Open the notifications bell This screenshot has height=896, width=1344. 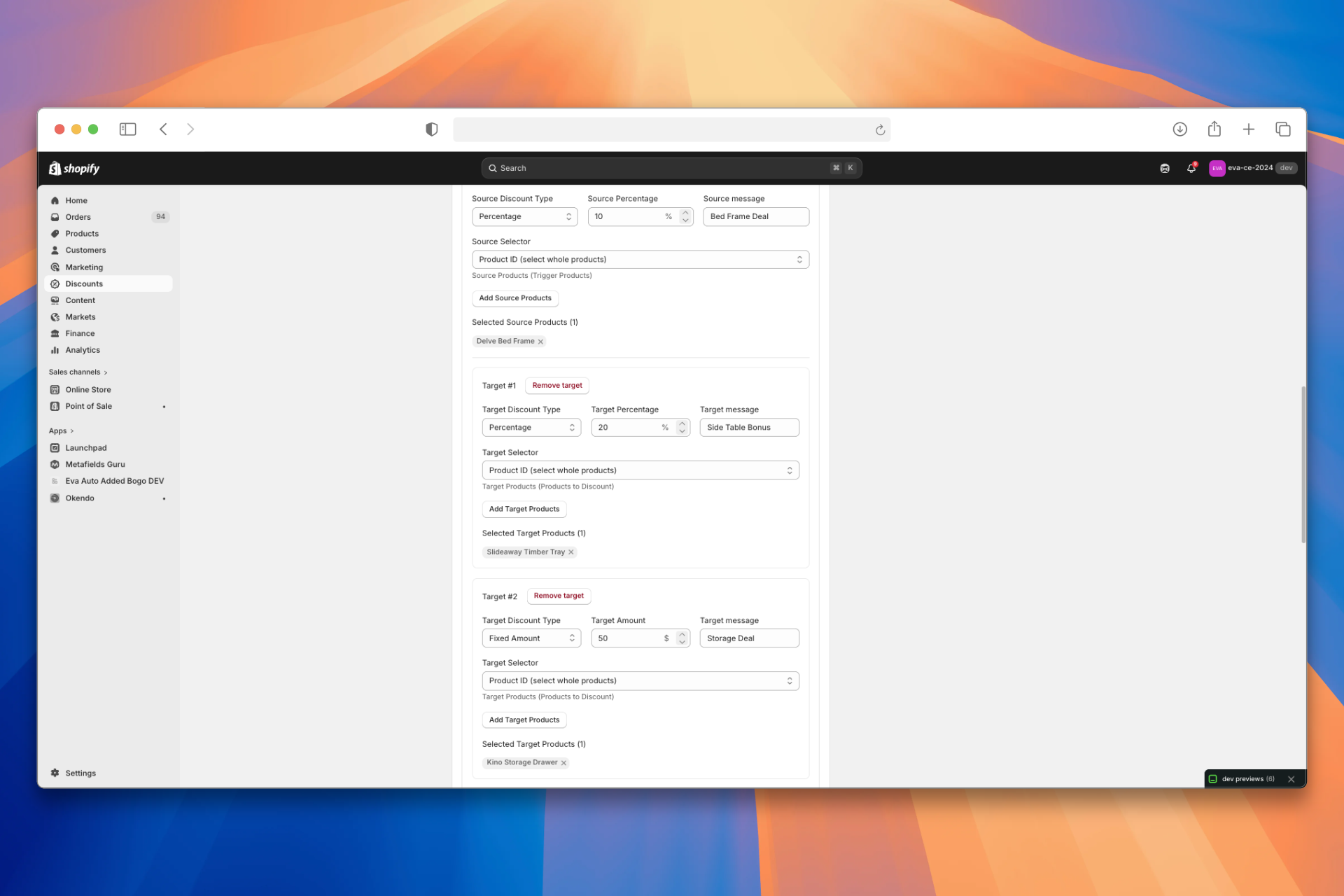pos(1191,168)
